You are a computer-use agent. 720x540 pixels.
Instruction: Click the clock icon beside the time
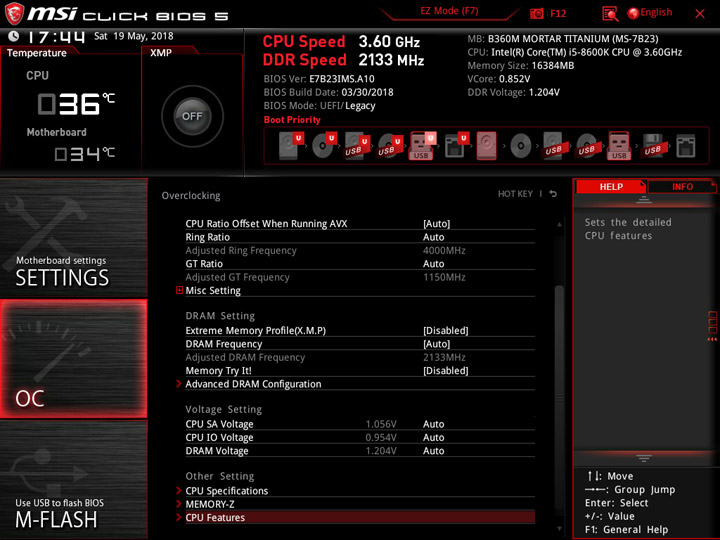coord(14,36)
